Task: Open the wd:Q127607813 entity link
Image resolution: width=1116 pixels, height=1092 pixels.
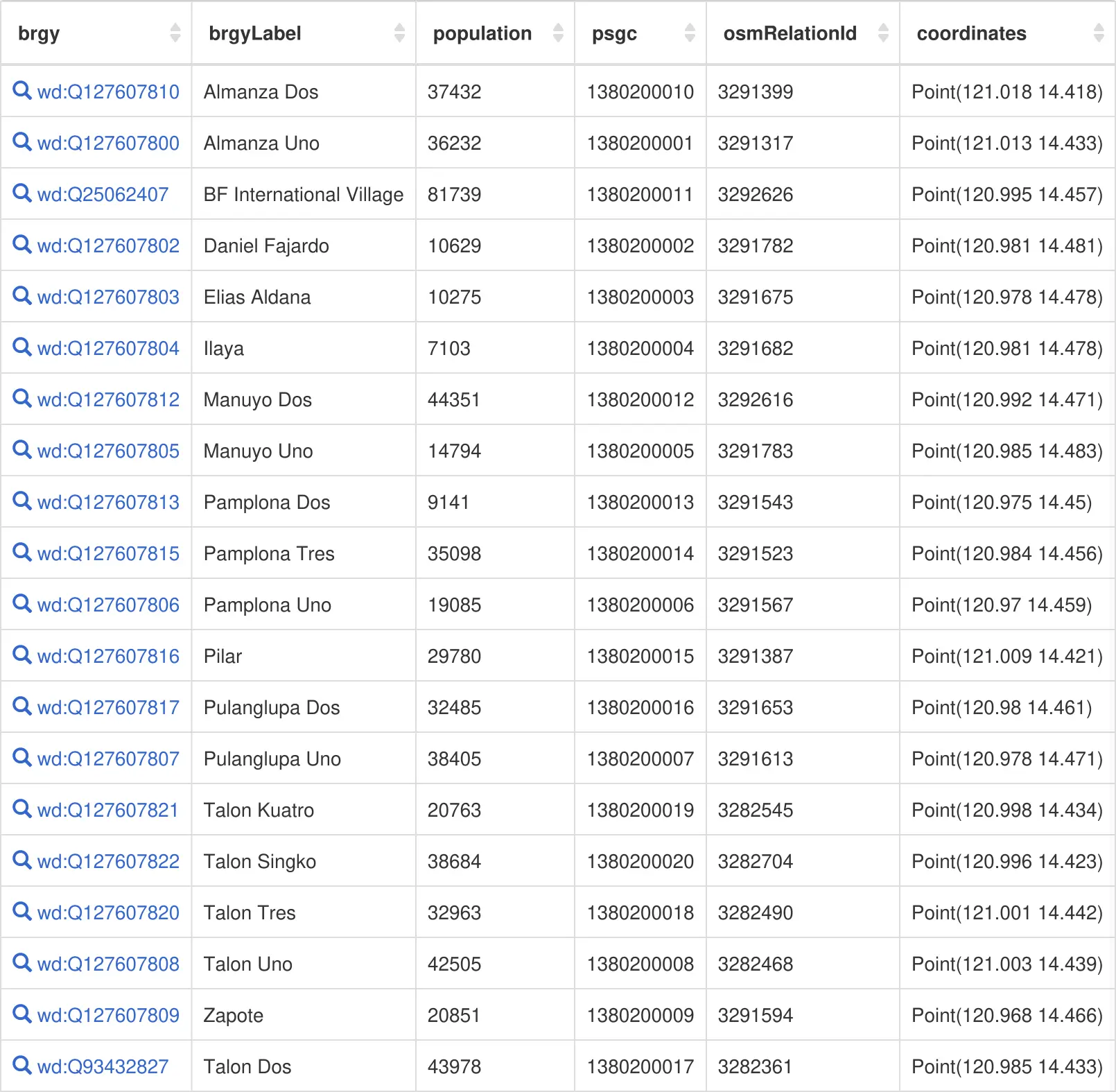Action: 108,502
